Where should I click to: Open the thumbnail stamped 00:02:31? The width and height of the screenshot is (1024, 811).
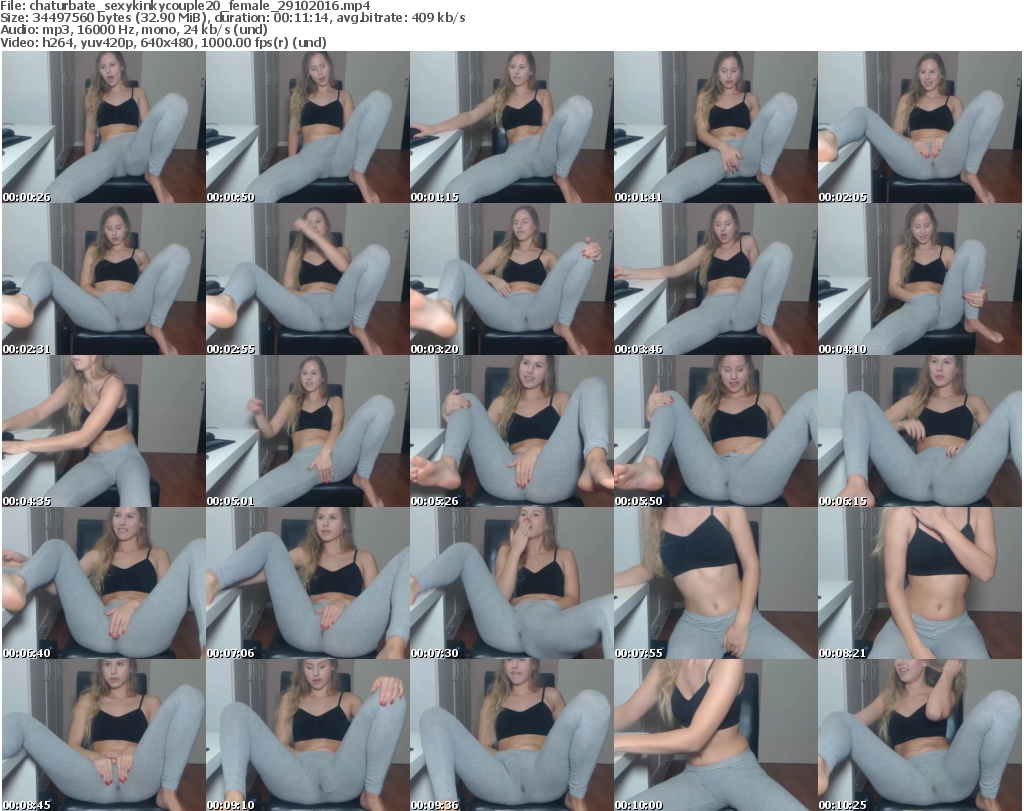(x=104, y=279)
